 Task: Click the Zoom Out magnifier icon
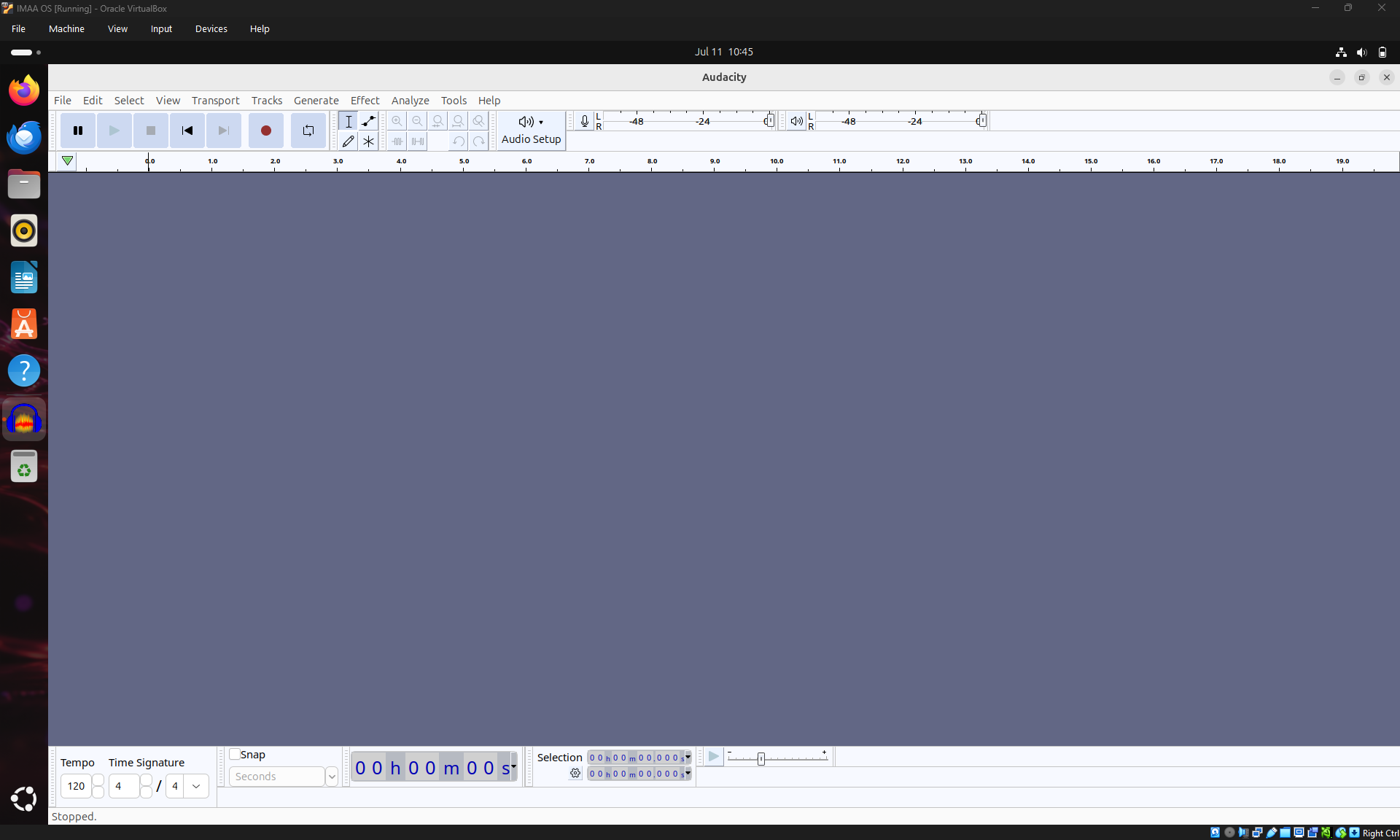point(417,121)
